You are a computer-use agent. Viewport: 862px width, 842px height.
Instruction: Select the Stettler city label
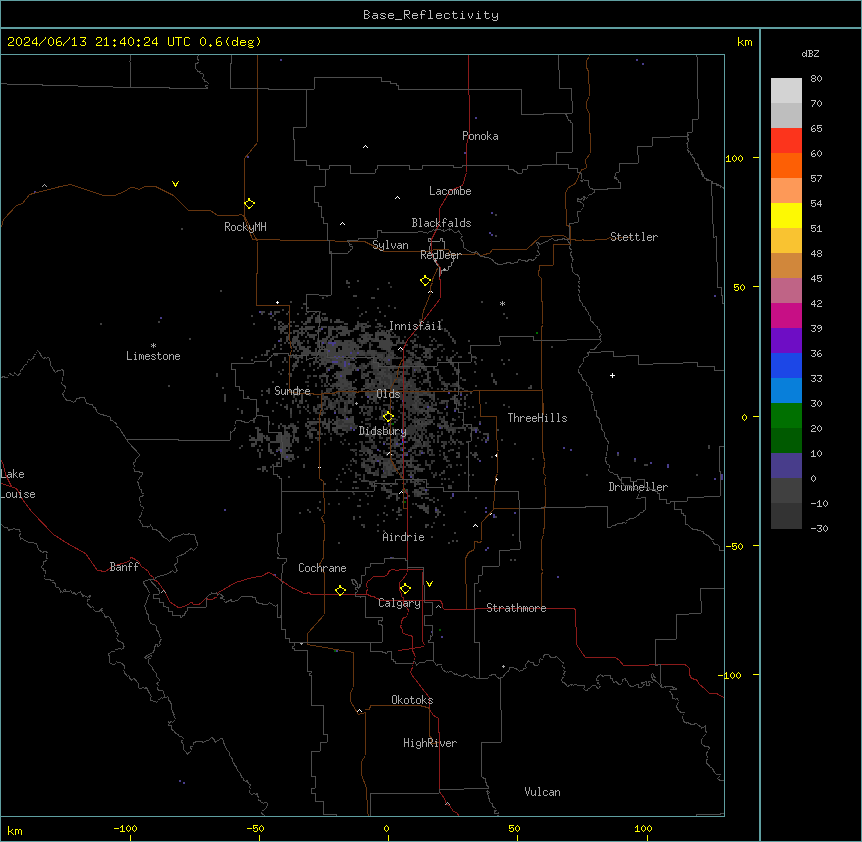click(x=634, y=237)
